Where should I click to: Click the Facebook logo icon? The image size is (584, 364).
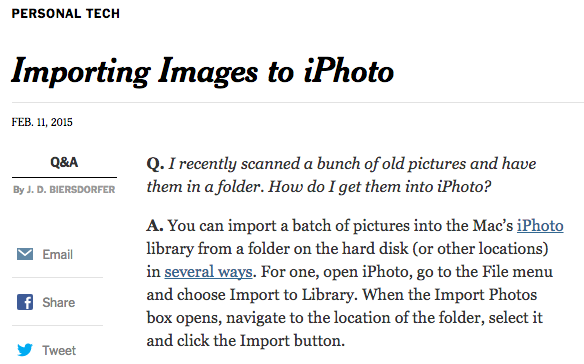pyautogui.click(x=25, y=302)
